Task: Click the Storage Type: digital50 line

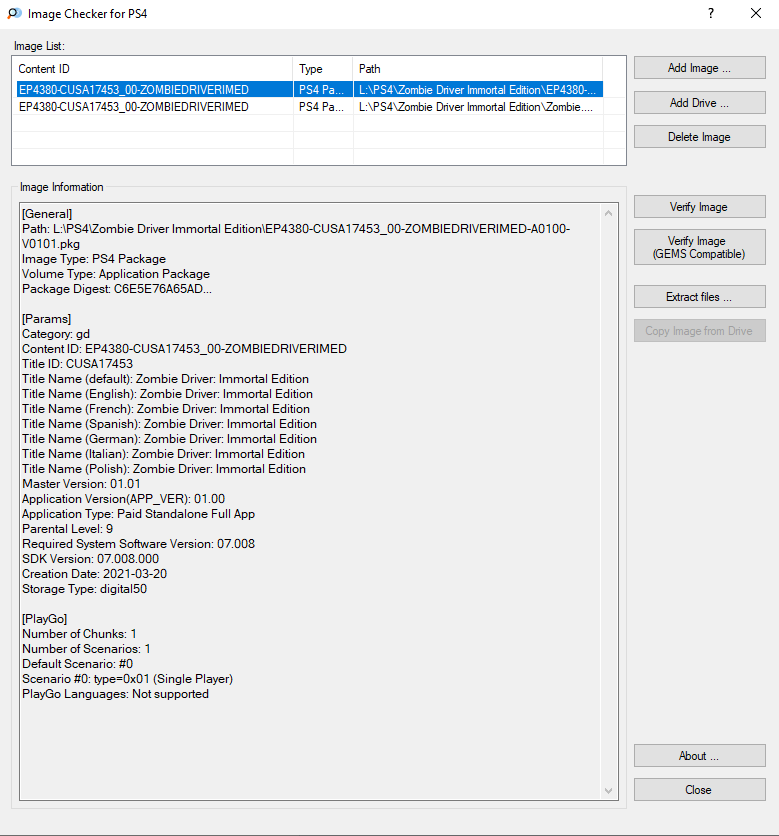Action: [x=84, y=589]
